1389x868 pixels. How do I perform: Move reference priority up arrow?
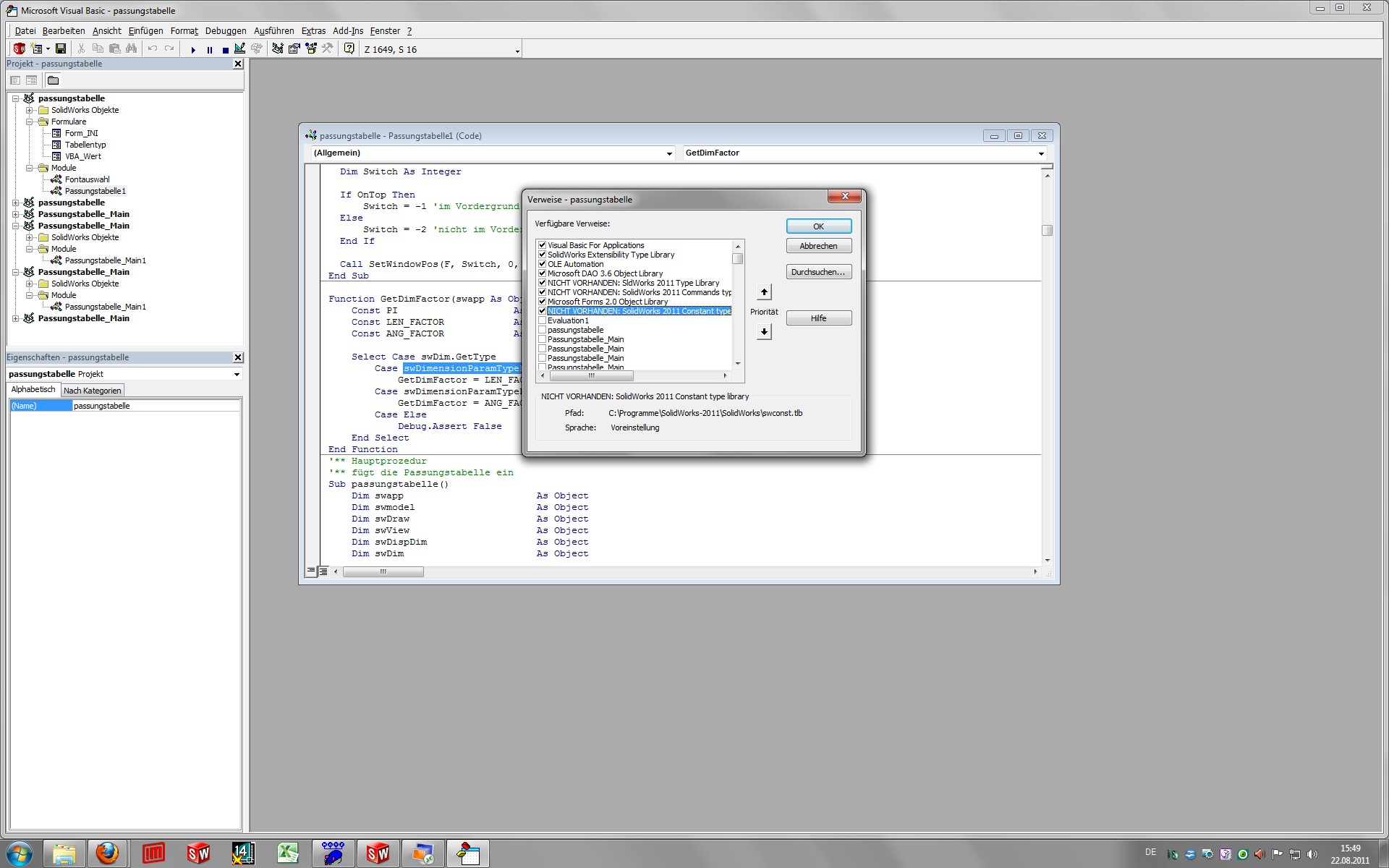pos(764,292)
